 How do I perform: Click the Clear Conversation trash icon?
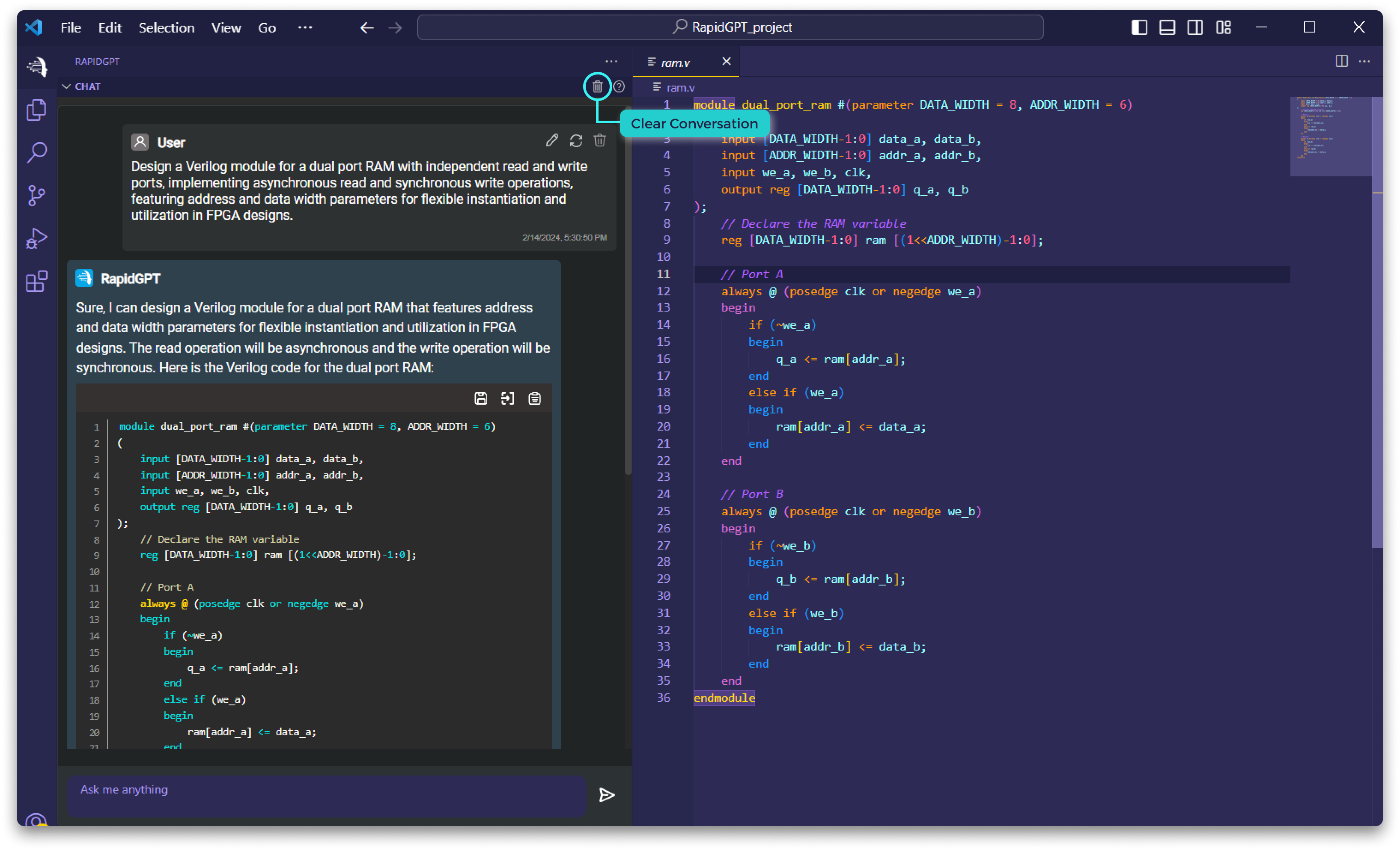pos(597,86)
